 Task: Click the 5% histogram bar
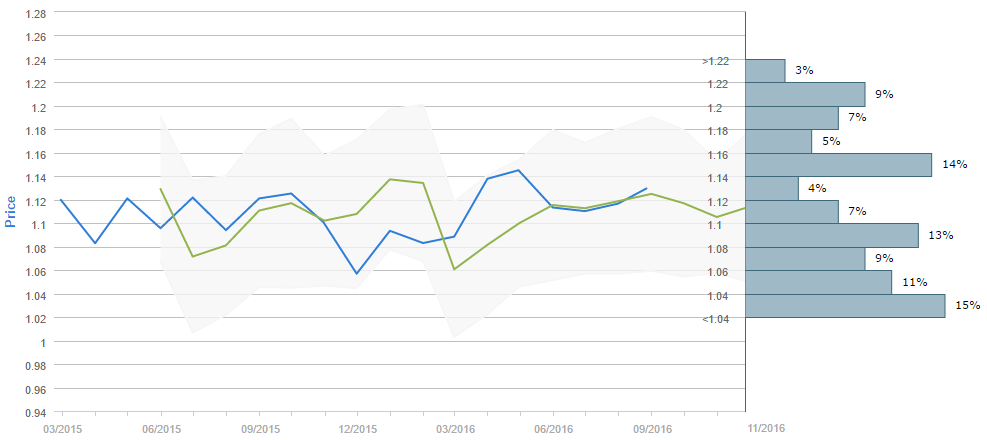[x=778, y=141]
